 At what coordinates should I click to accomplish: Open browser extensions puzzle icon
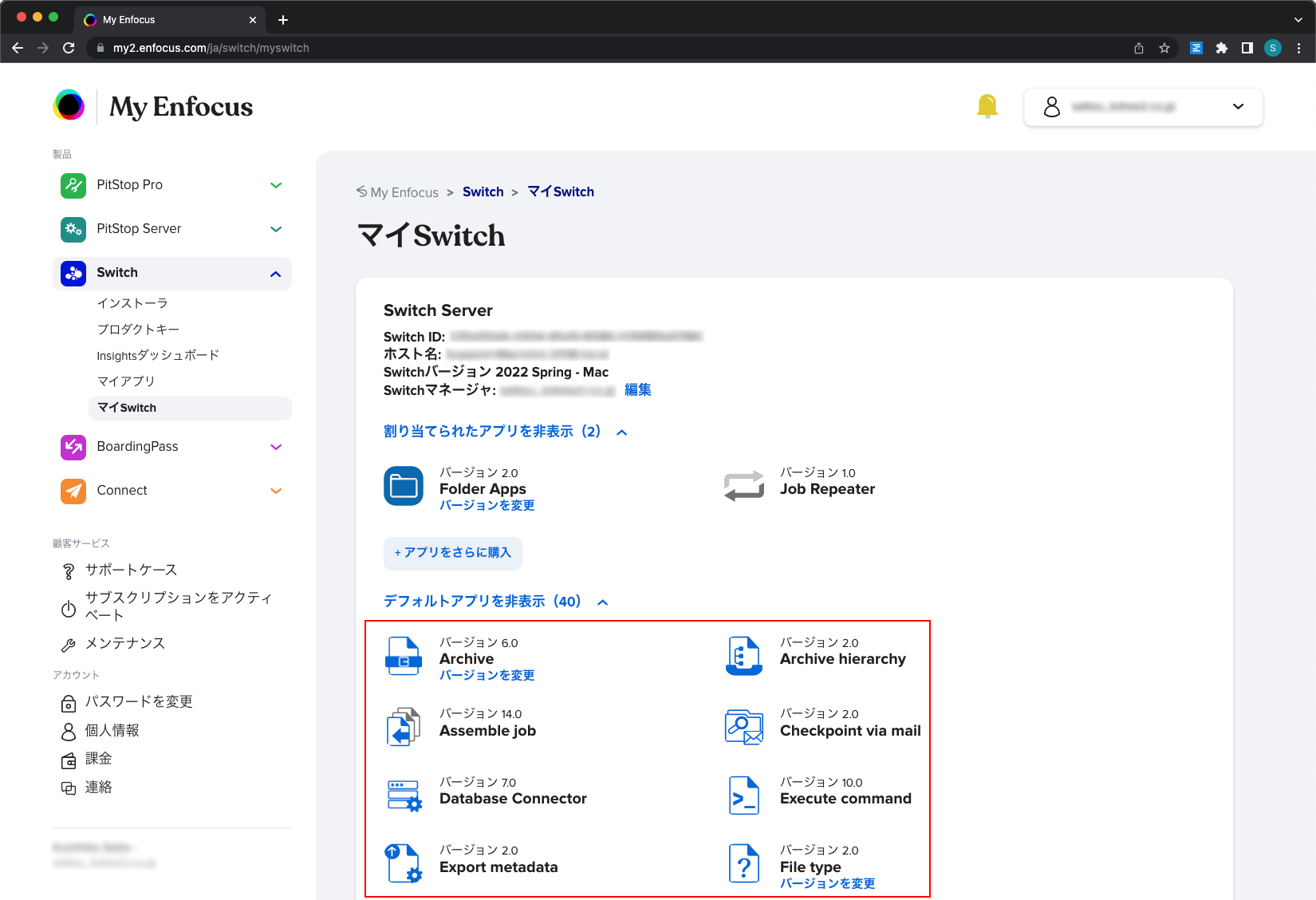tap(1221, 48)
